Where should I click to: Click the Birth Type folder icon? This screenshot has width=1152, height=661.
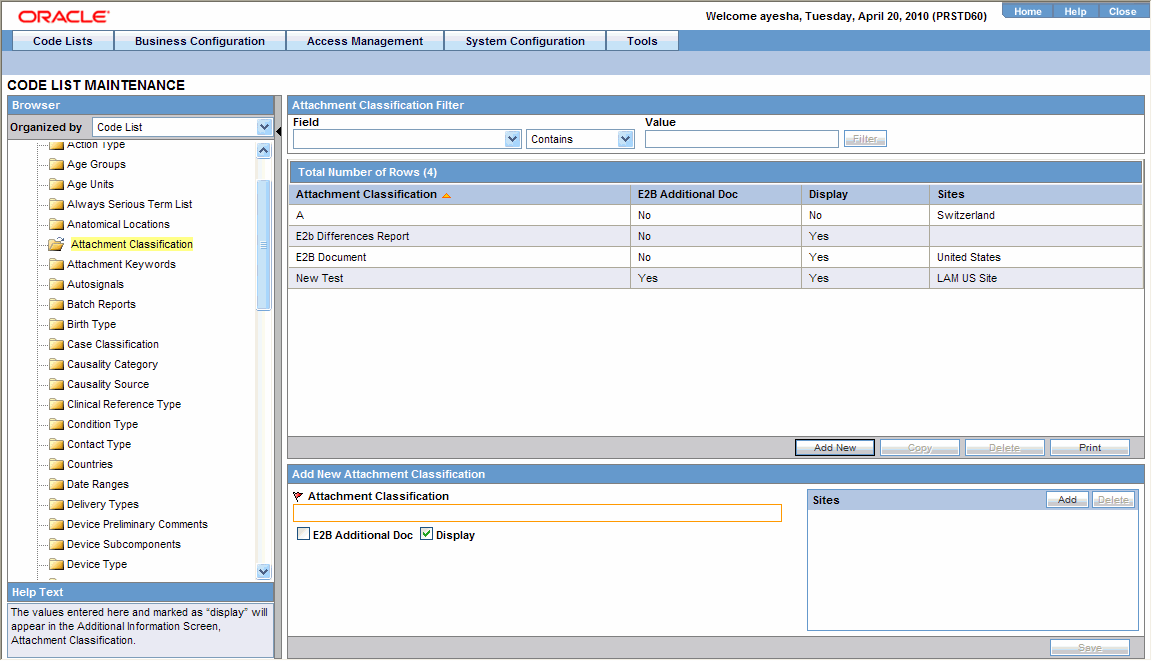click(x=57, y=324)
